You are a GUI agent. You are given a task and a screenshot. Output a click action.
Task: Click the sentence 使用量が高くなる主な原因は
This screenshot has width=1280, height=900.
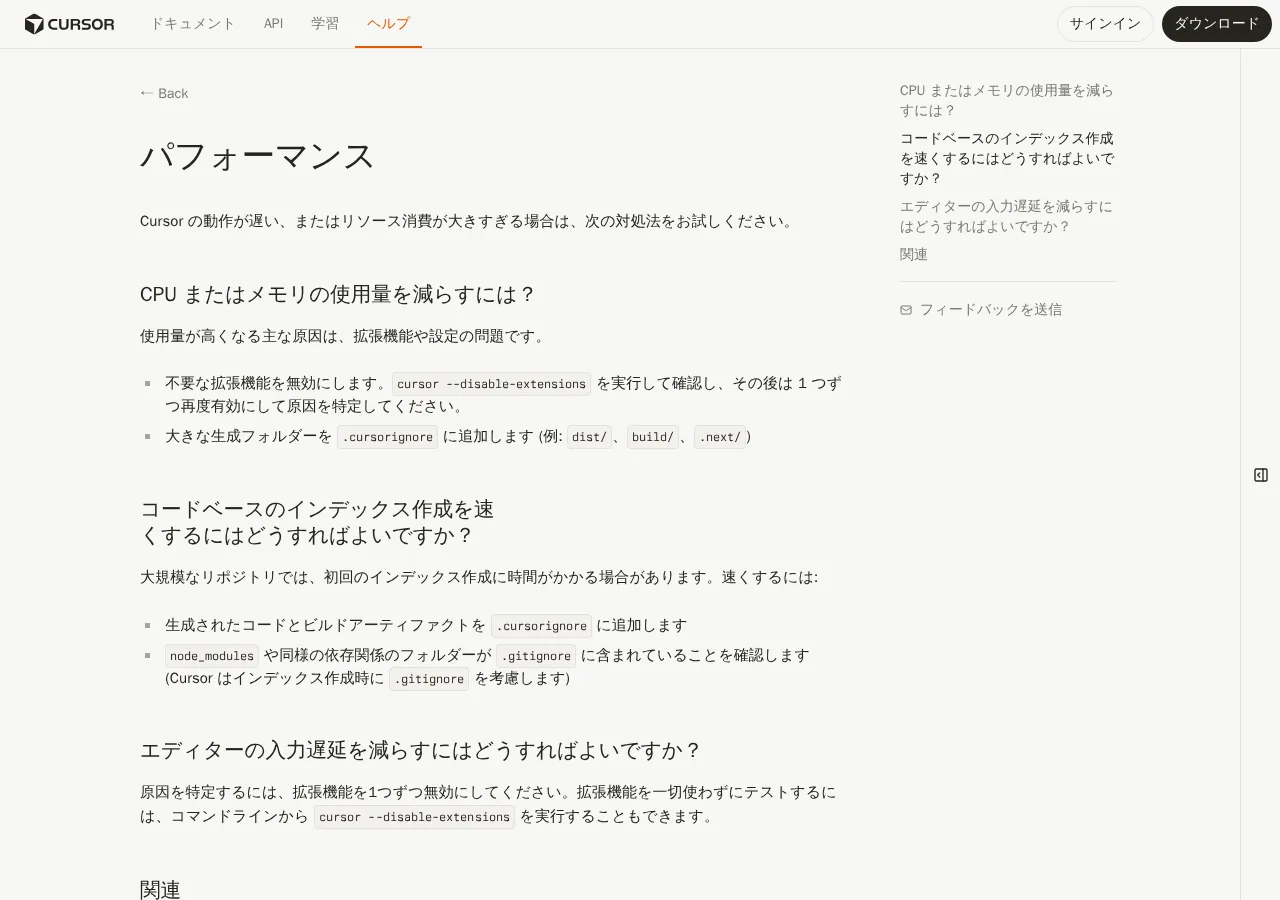[x=344, y=336]
